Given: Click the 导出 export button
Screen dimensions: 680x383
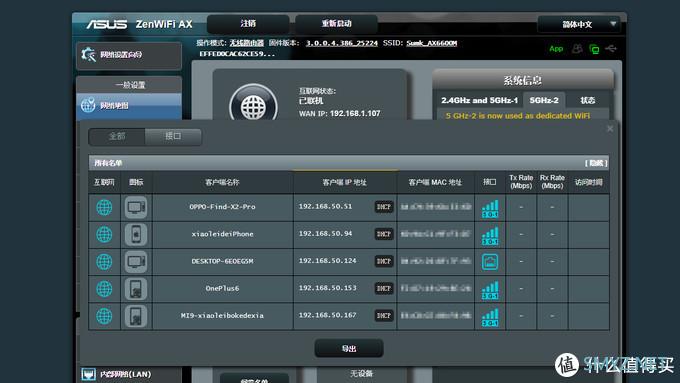Looking at the screenshot, I should pos(349,348).
